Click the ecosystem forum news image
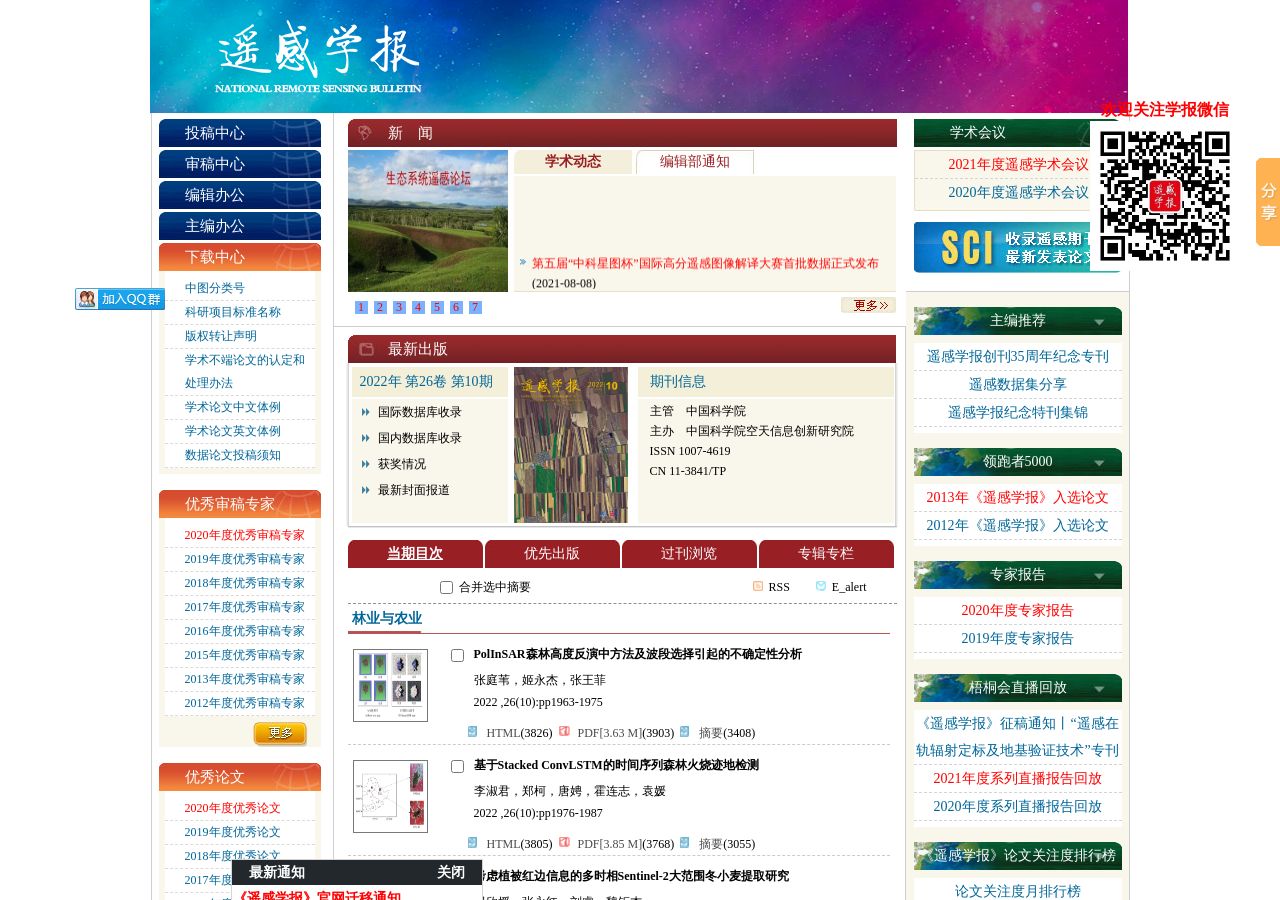 [428, 221]
